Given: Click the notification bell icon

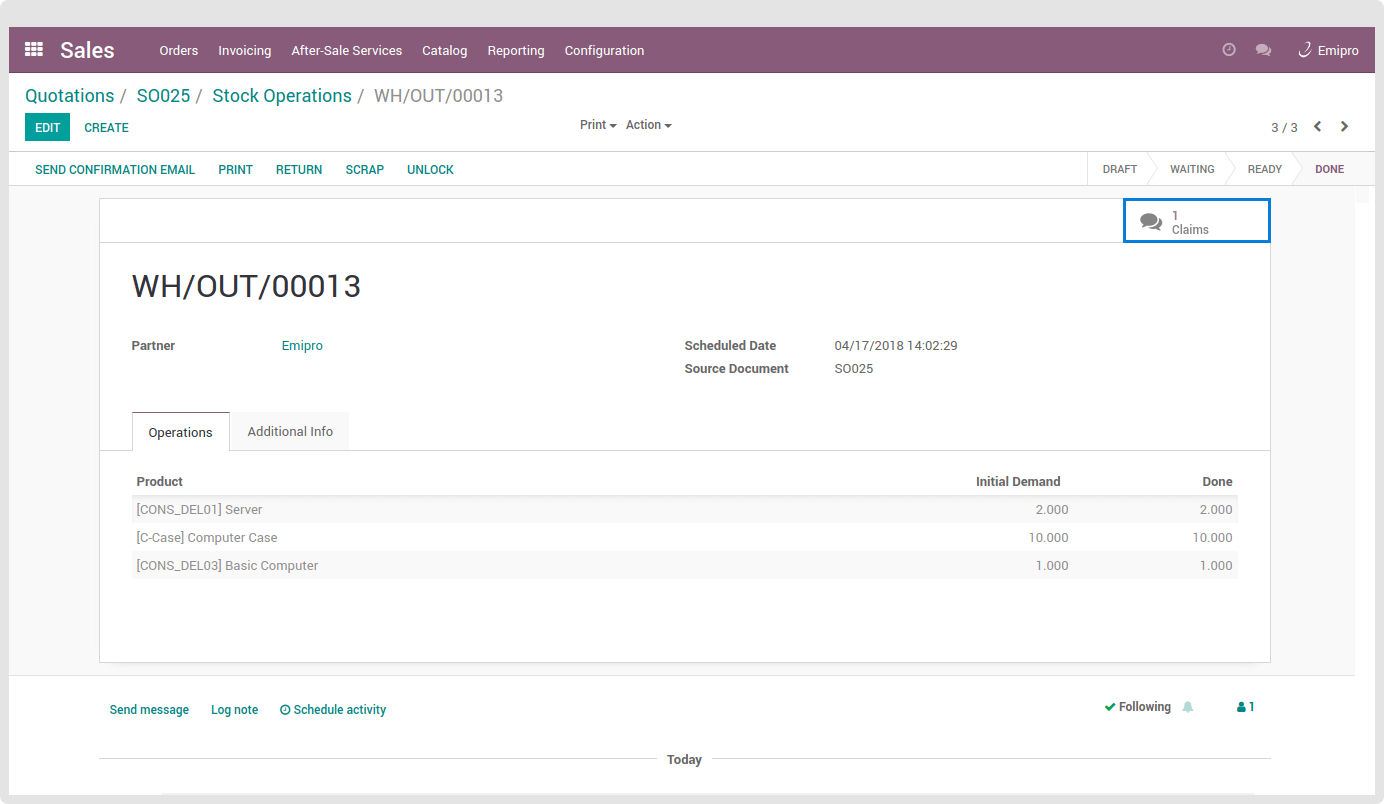Looking at the screenshot, I should (1188, 707).
